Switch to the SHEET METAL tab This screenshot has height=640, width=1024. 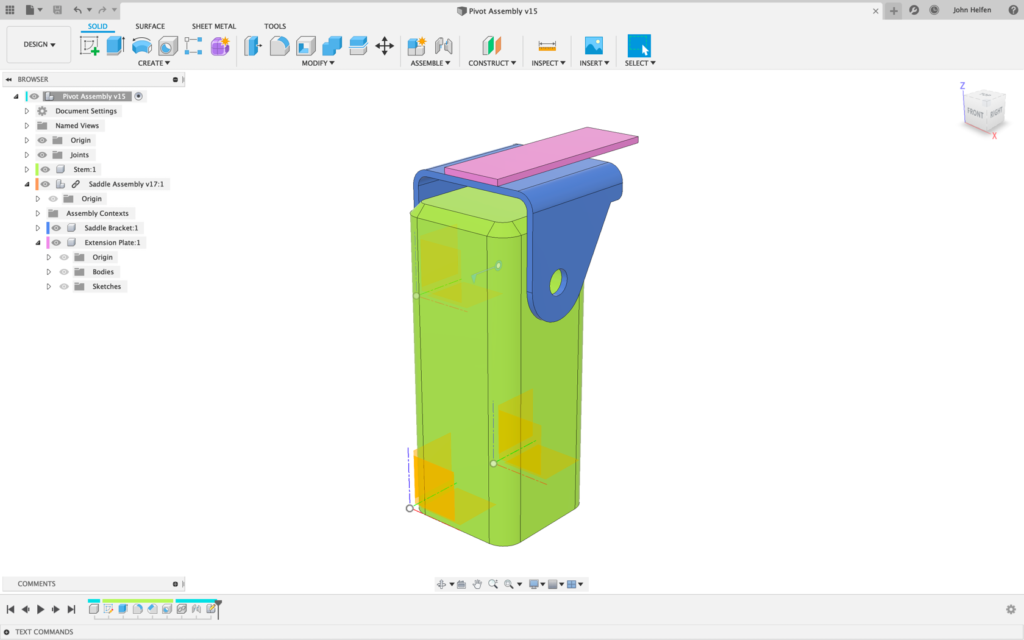pyautogui.click(x=213, y=26)
